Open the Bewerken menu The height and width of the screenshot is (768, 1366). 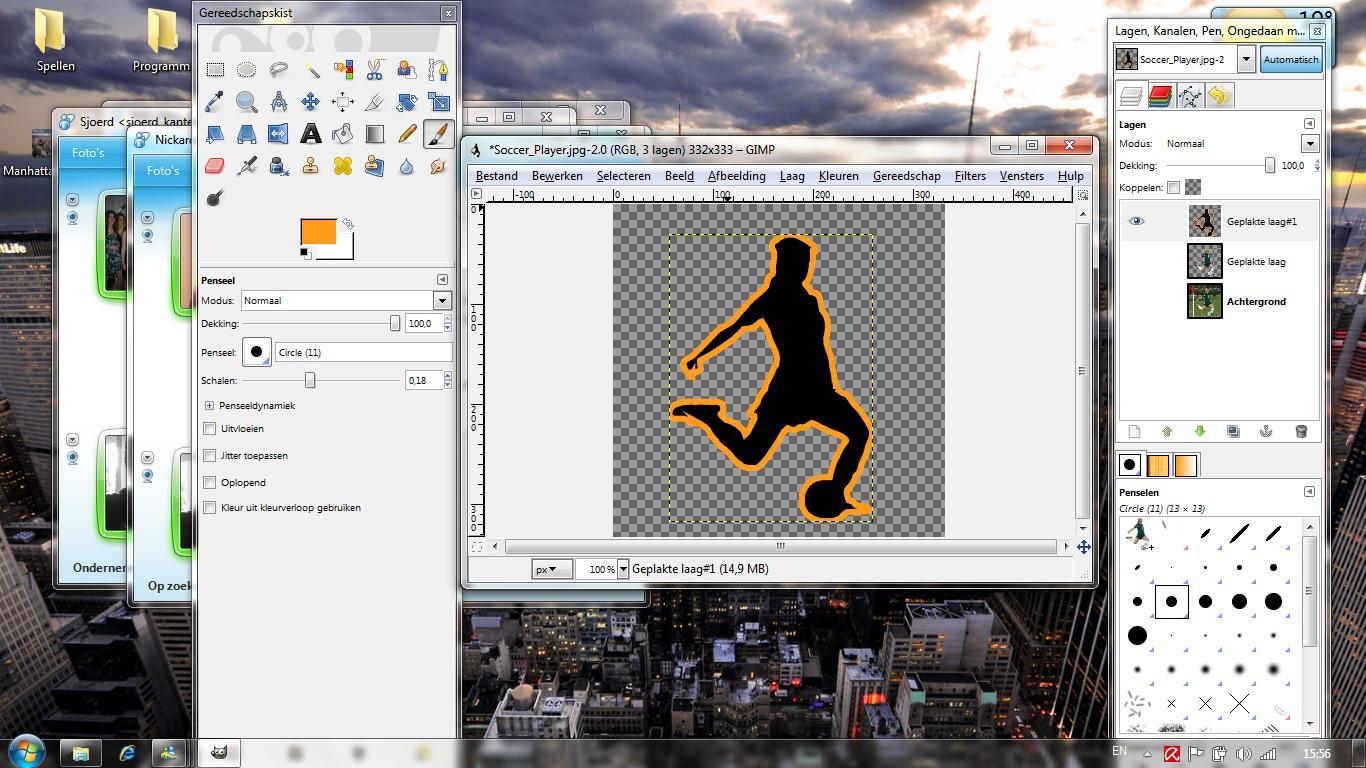click(x=557, y=176)
